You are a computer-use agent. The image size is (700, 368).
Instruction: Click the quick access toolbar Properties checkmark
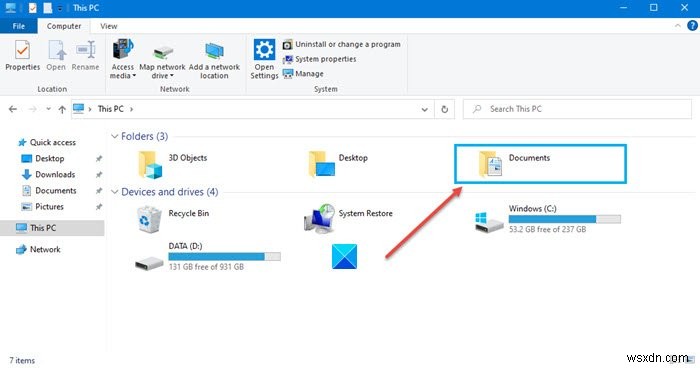tap(33, 8)
